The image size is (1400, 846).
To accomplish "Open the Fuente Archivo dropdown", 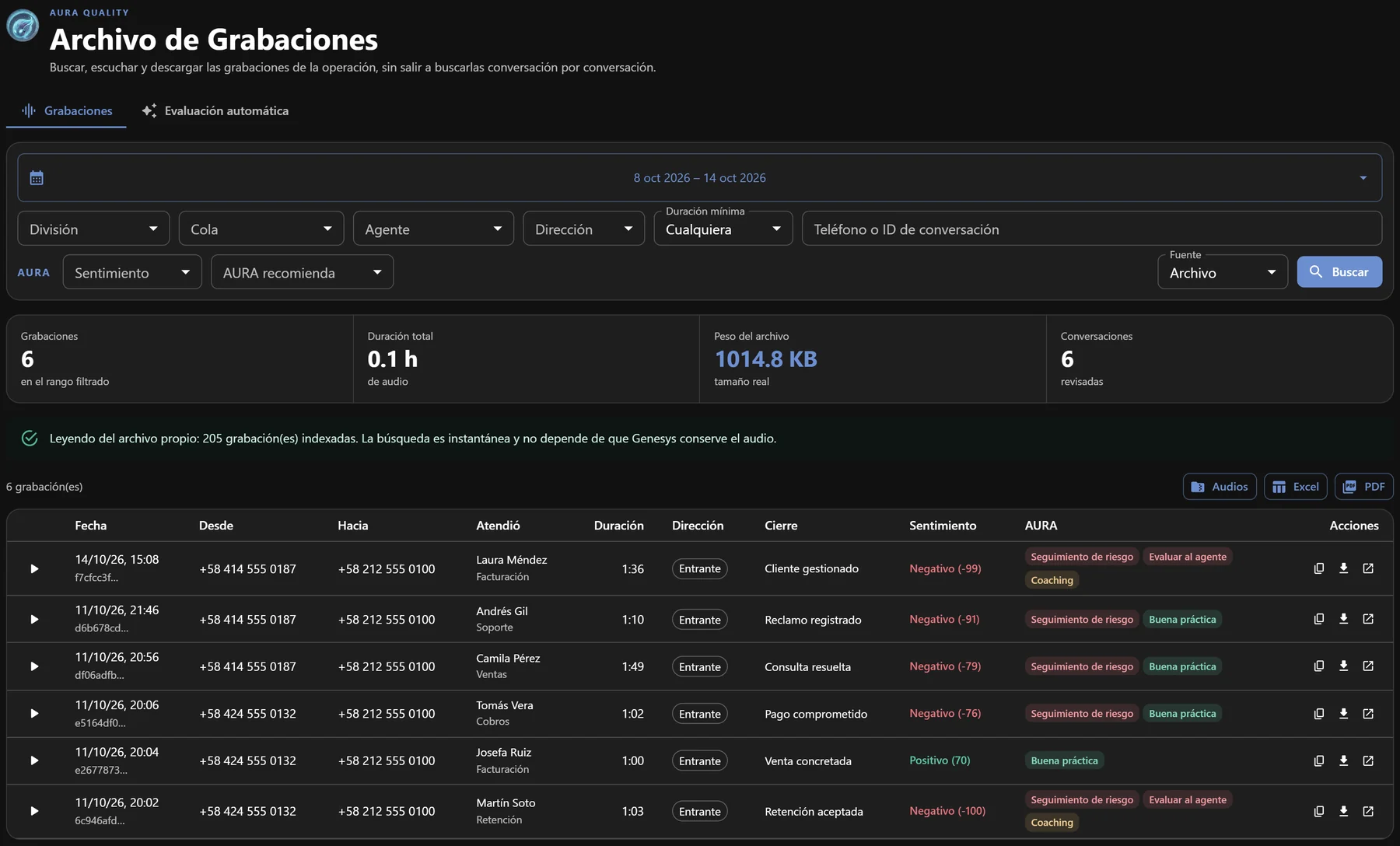I will pos(1223,272).
